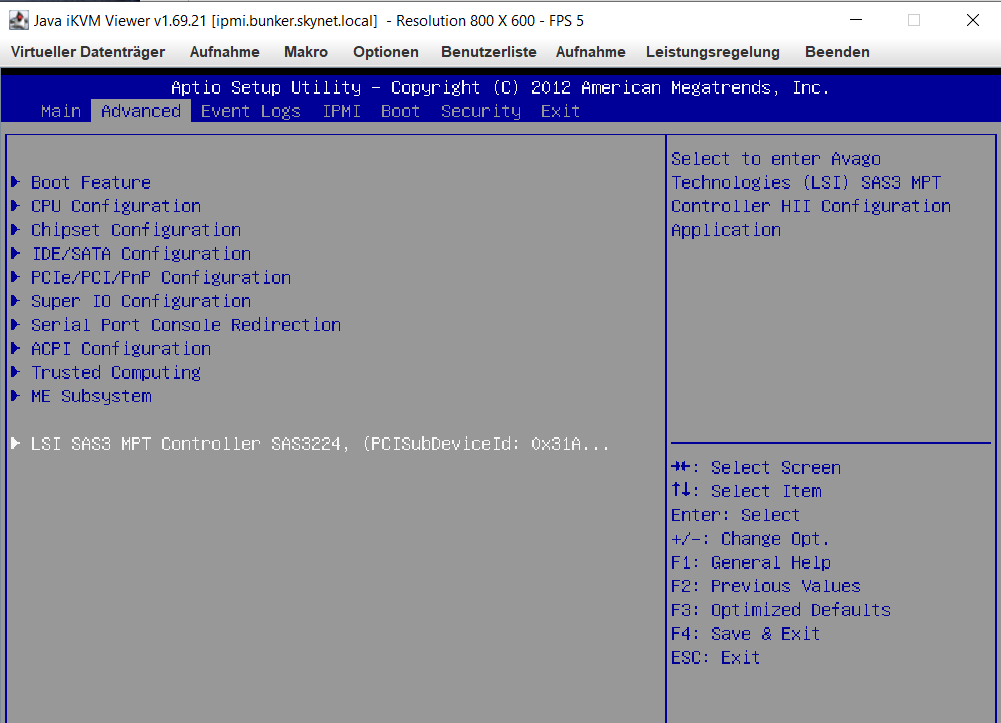This screenshot has width=1001, height=723.
Task: Select the Advanced BIOS tab
Action: coord(141,111)
